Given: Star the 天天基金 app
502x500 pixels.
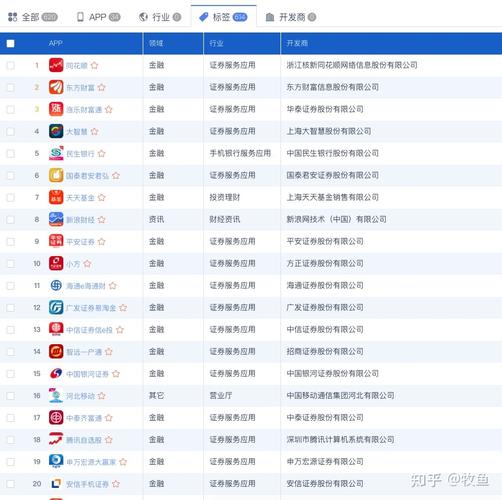Looking at the screenshot, I should click(102, 197).
